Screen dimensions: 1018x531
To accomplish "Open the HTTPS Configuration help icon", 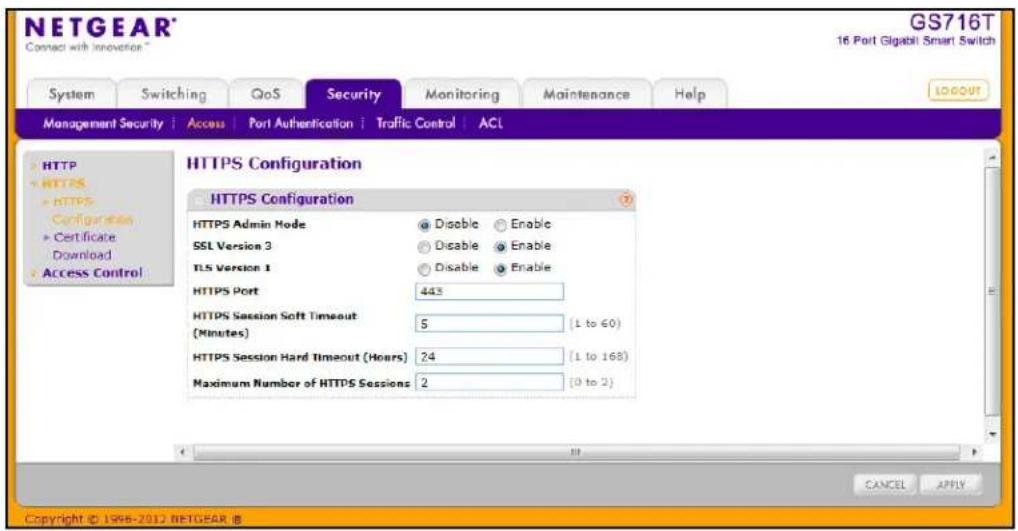I will pyautogui.click(x=626, y=199).
